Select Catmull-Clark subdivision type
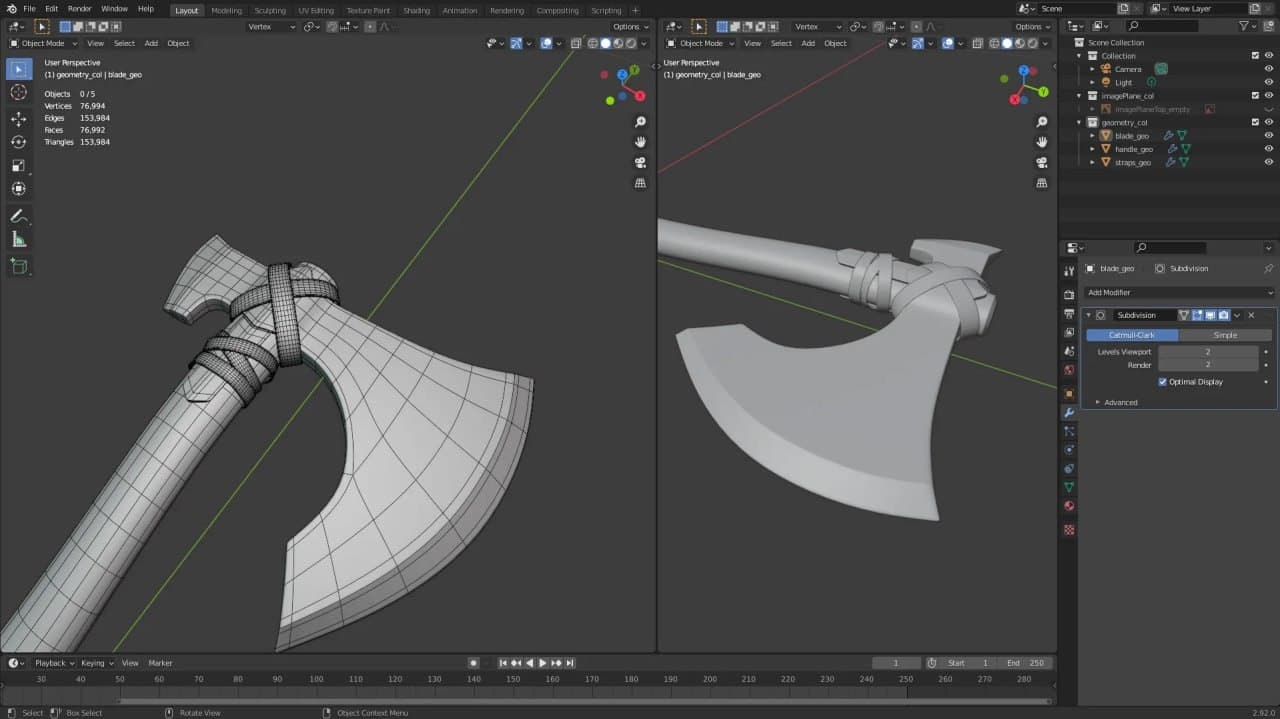 [1132, 335]
